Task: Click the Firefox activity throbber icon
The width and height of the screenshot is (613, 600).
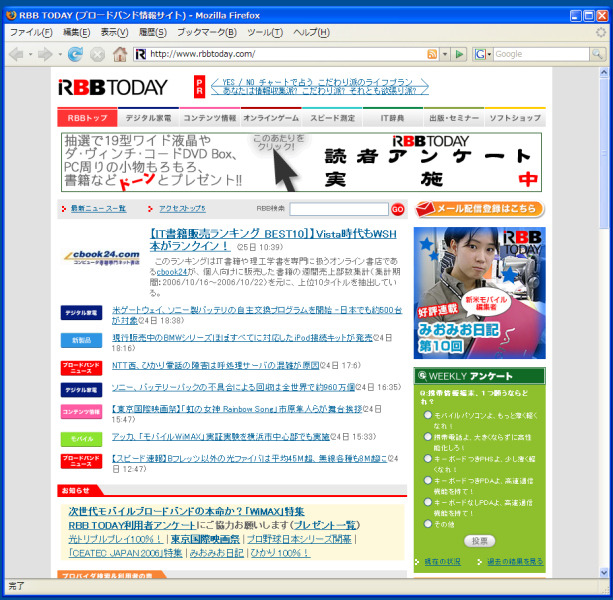Action: (601, 32)
